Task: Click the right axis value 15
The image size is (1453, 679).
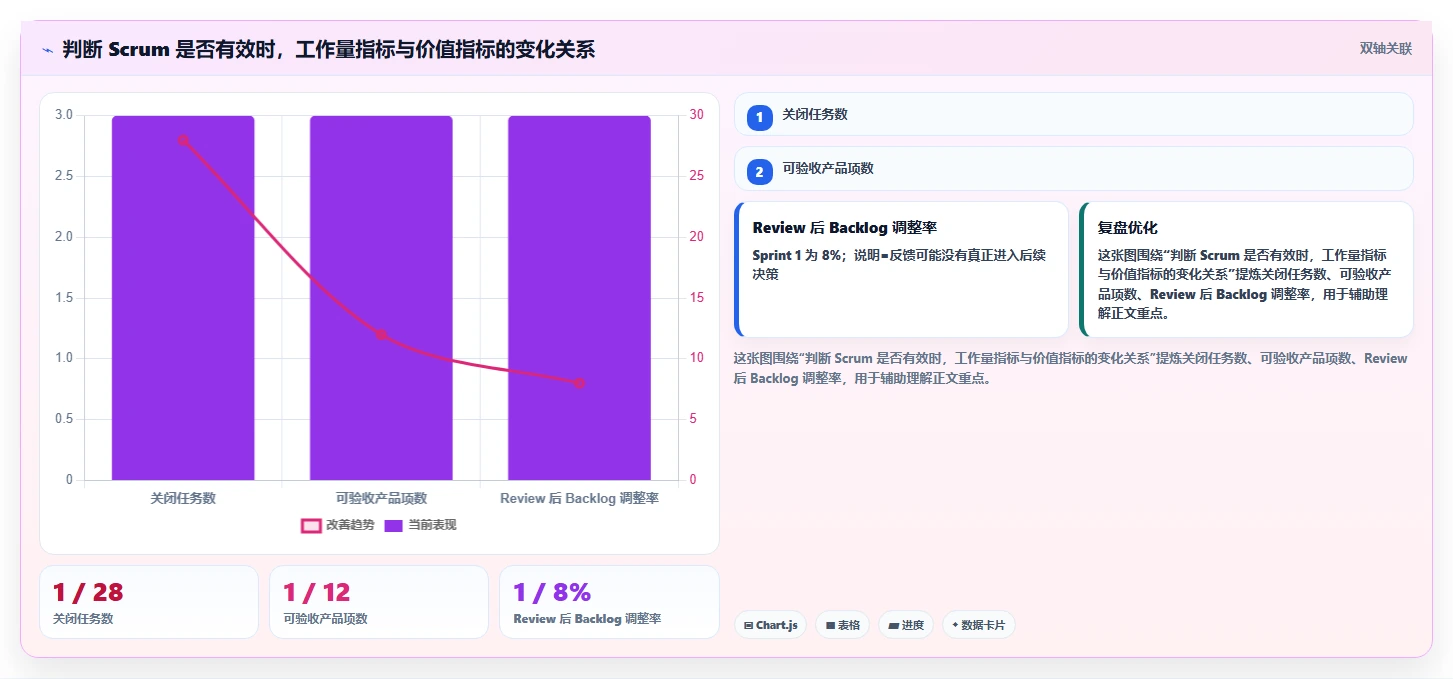Action: pos(697,298)
